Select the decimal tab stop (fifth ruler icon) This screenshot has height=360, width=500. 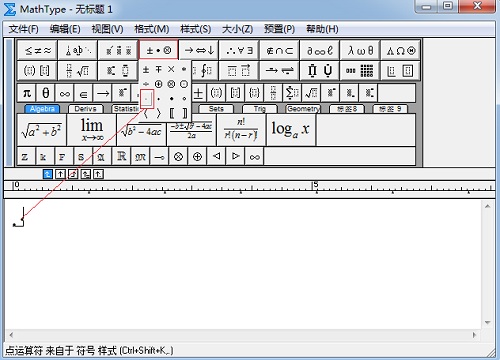98,174
